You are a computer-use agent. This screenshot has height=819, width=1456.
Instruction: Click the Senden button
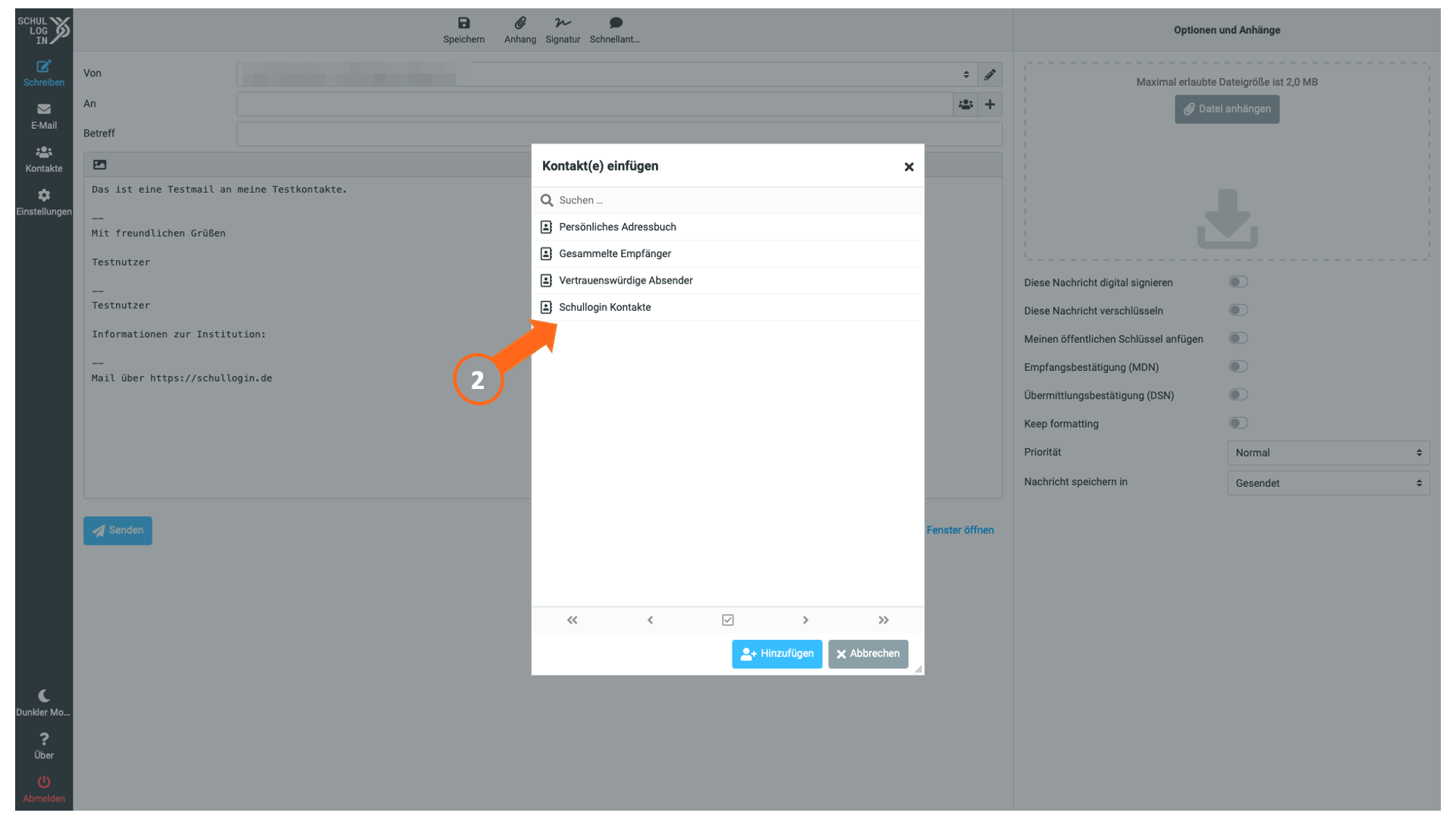tap(118, 531)
